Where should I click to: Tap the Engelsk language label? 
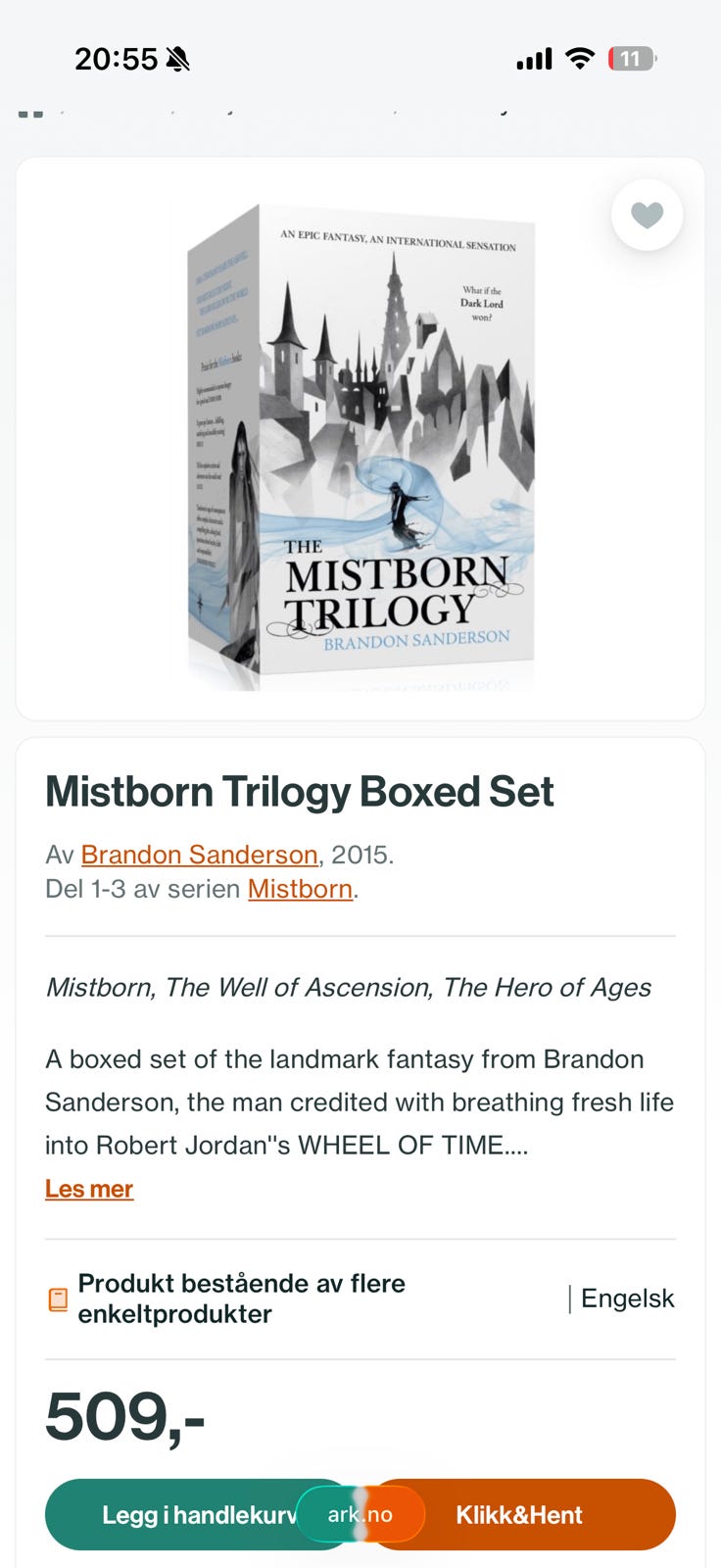click(x=628, y=1298)
